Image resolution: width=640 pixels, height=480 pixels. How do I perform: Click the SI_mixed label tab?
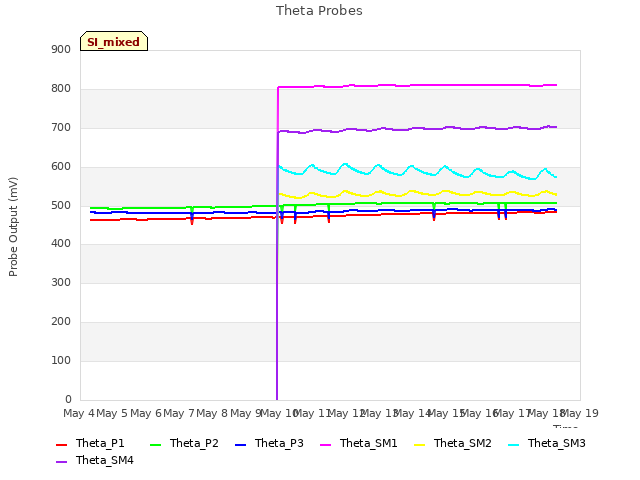click(114, 41)
